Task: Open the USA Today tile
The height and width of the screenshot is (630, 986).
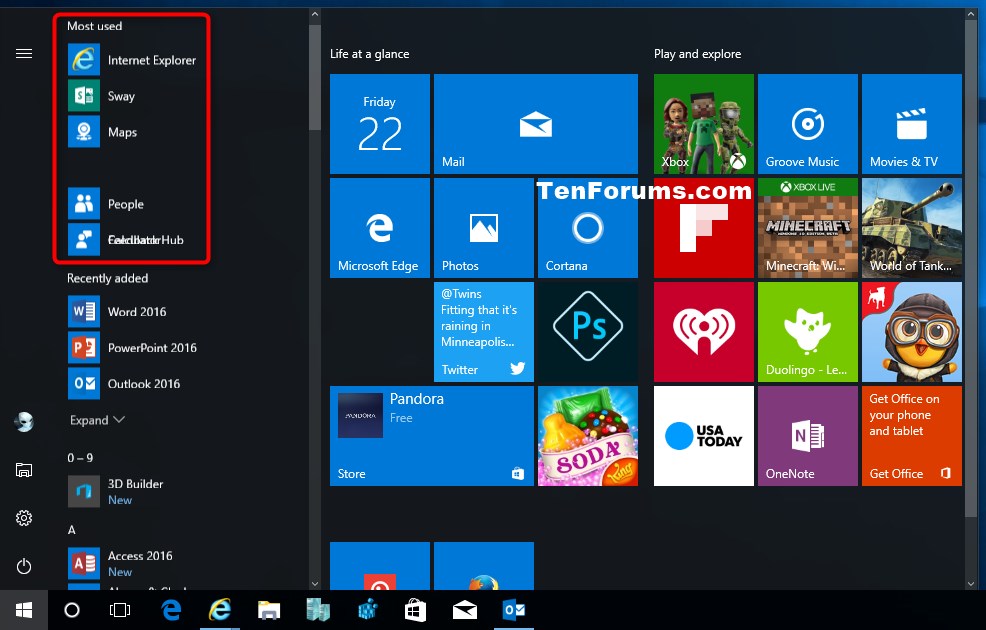Action: tap(704, 436)
